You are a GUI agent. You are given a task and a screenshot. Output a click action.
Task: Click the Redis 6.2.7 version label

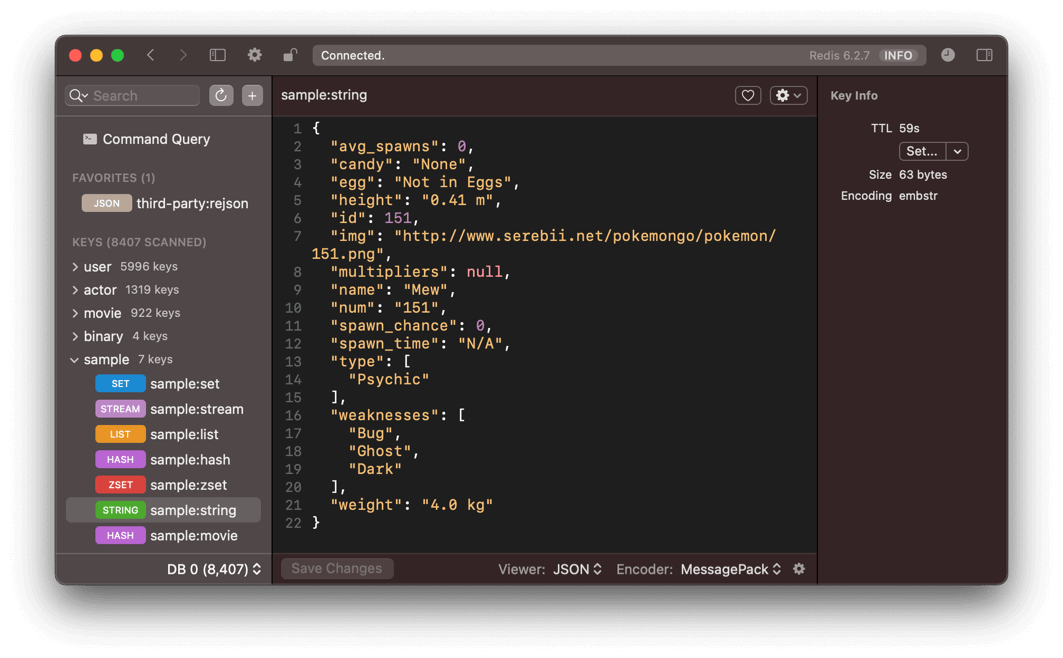click(x=839, y=56)
